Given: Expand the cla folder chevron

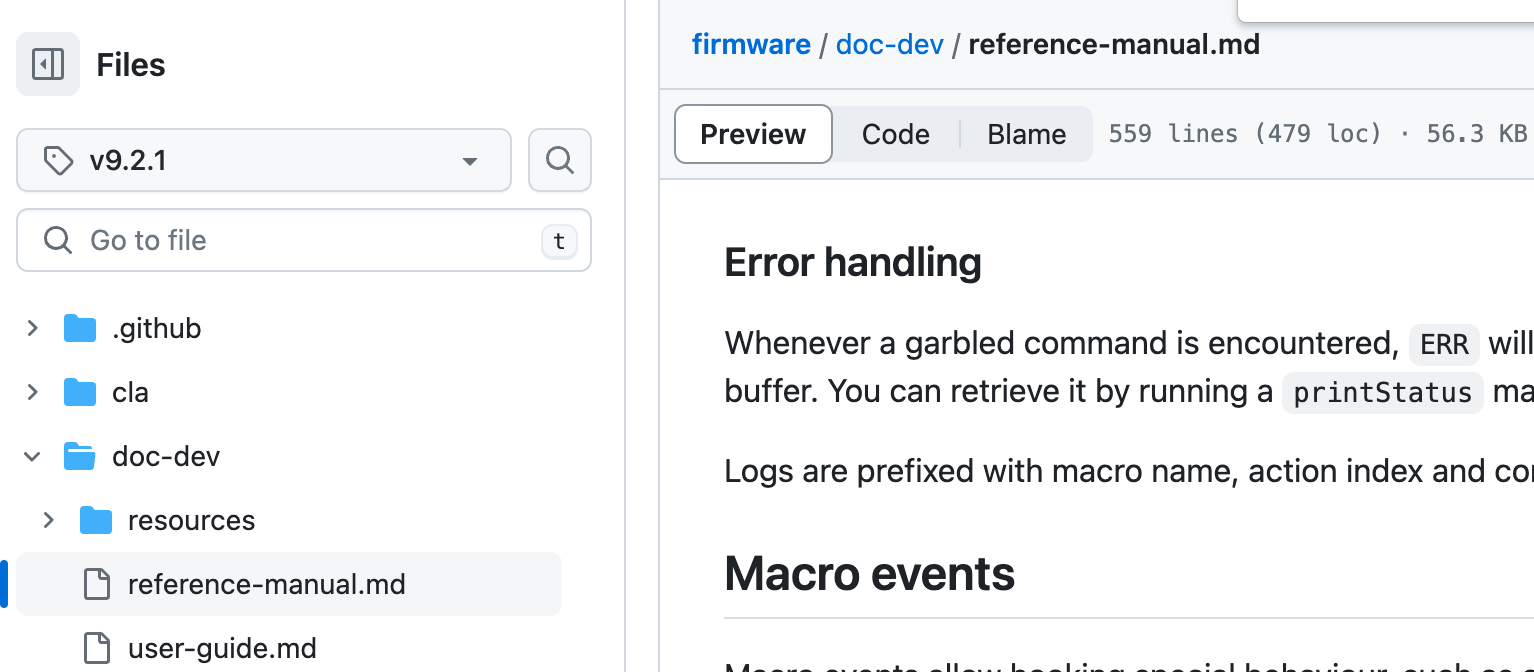Looking at the screenshot, I should [33, 392].
